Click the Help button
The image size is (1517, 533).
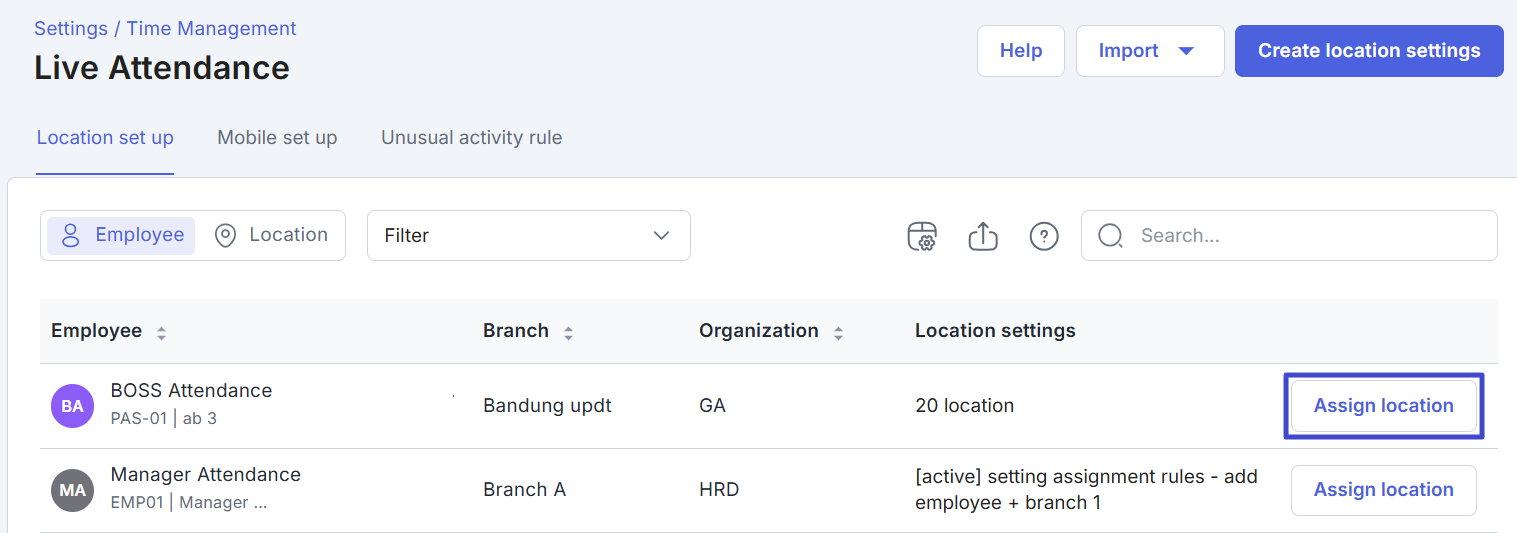pos(1020,51)
